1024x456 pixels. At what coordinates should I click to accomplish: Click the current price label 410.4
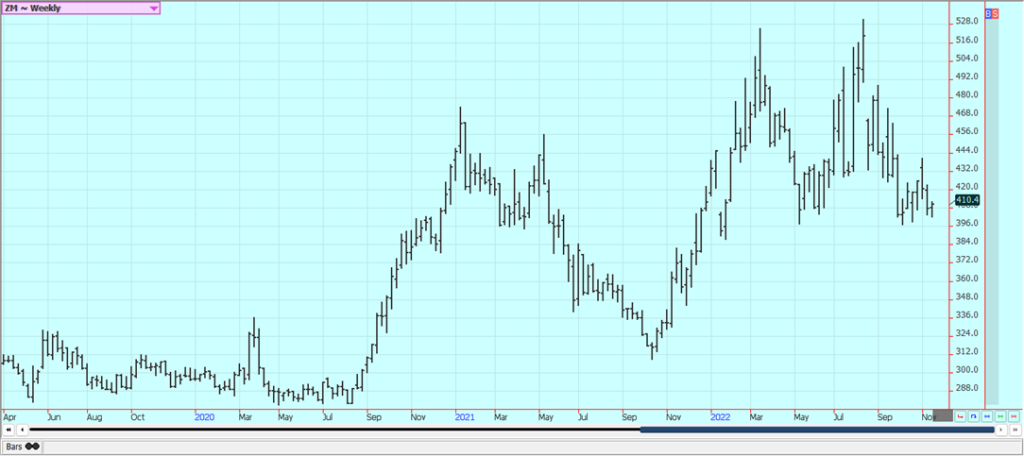967,200
